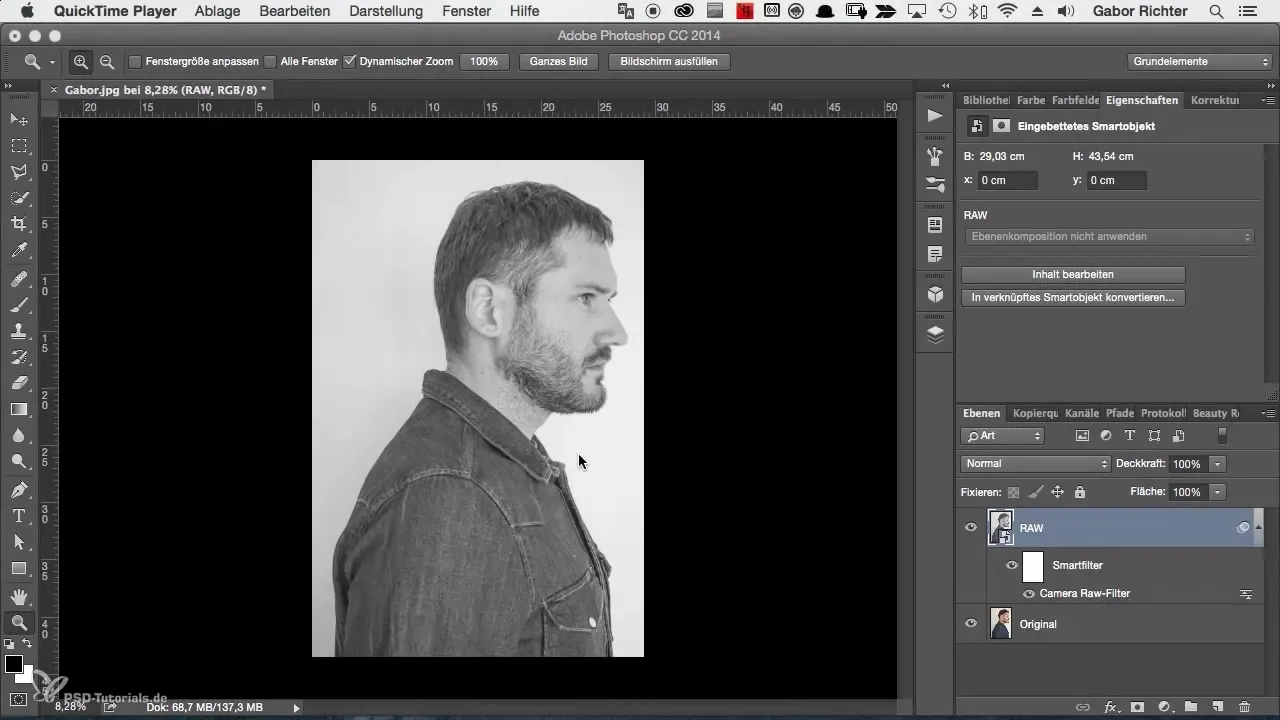This screenshot has width=1280, height=720.
Task: Switch to the Protokoll tab
Action: tap(1163, 413)
